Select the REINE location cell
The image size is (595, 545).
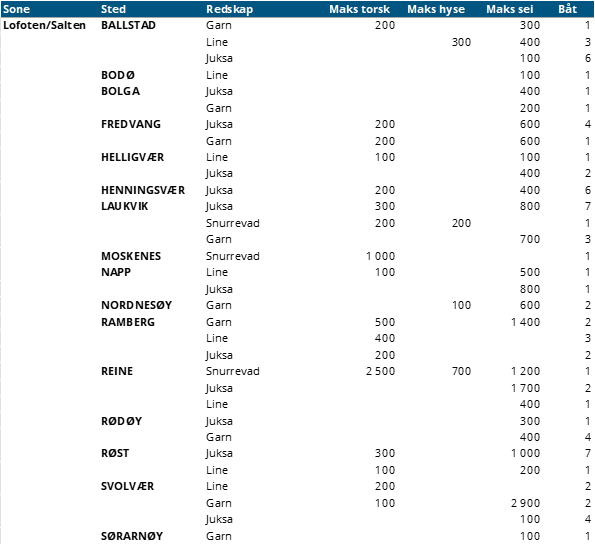click(117, 371)
